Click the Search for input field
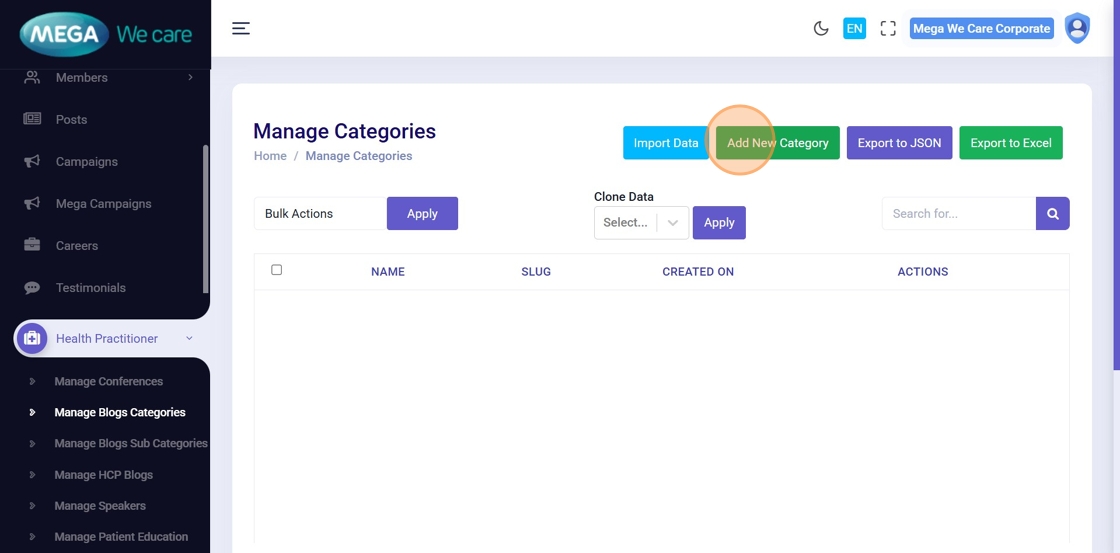 (958, 213)
